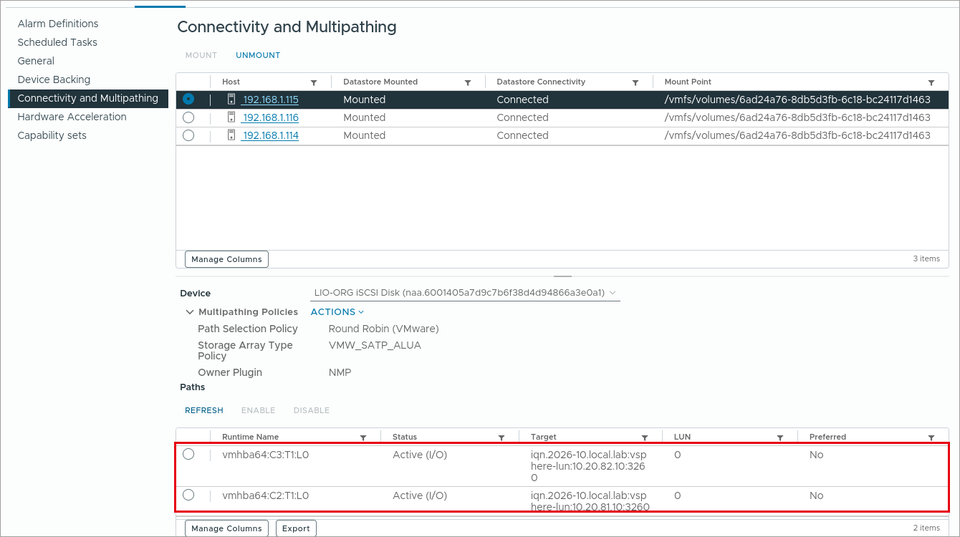Image resolution: width=960 pixels, height=537 pixels.
Task: Click the Runtime Name column header
Action: click(250, 437)
